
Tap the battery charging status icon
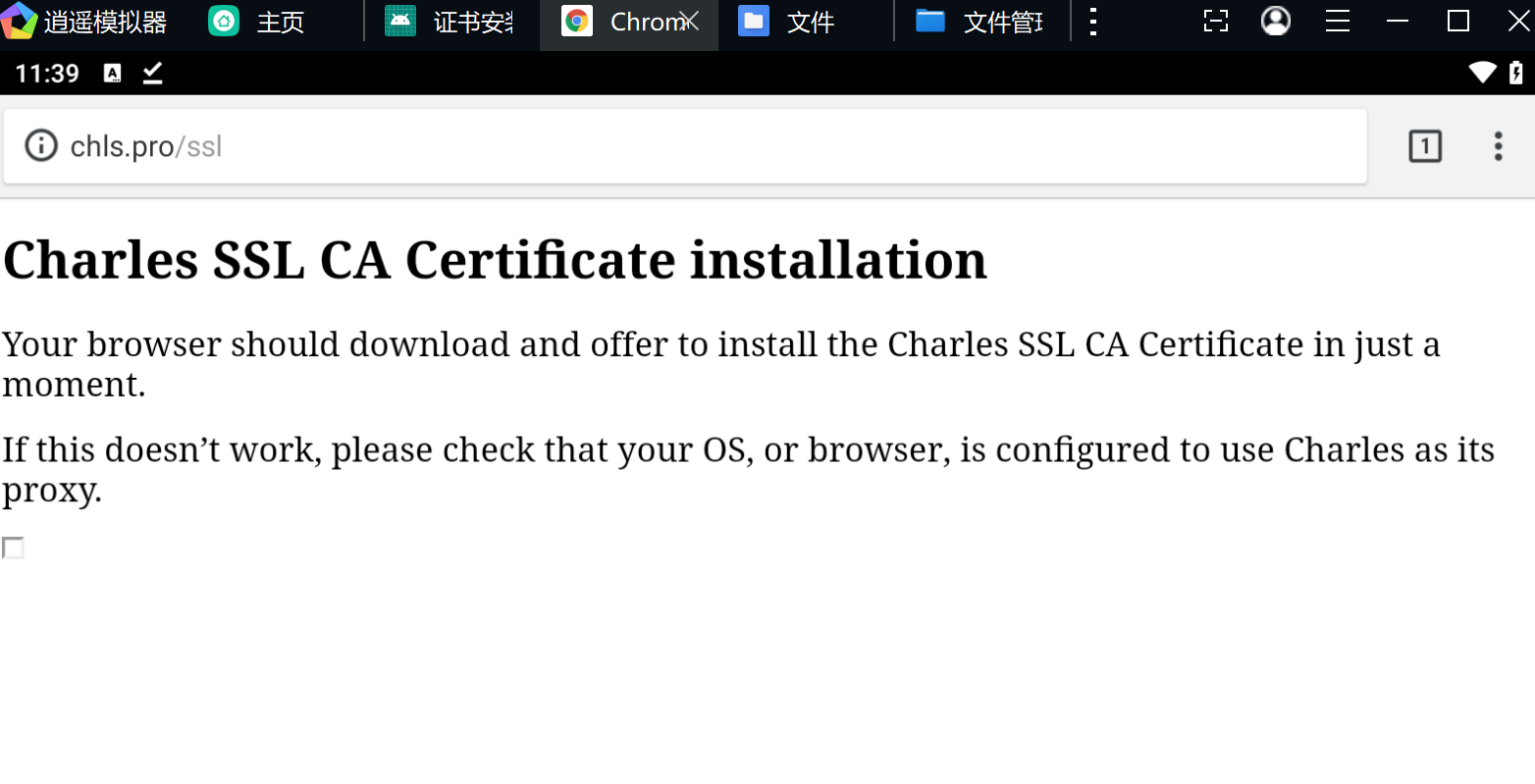[x=1516, y=72]
